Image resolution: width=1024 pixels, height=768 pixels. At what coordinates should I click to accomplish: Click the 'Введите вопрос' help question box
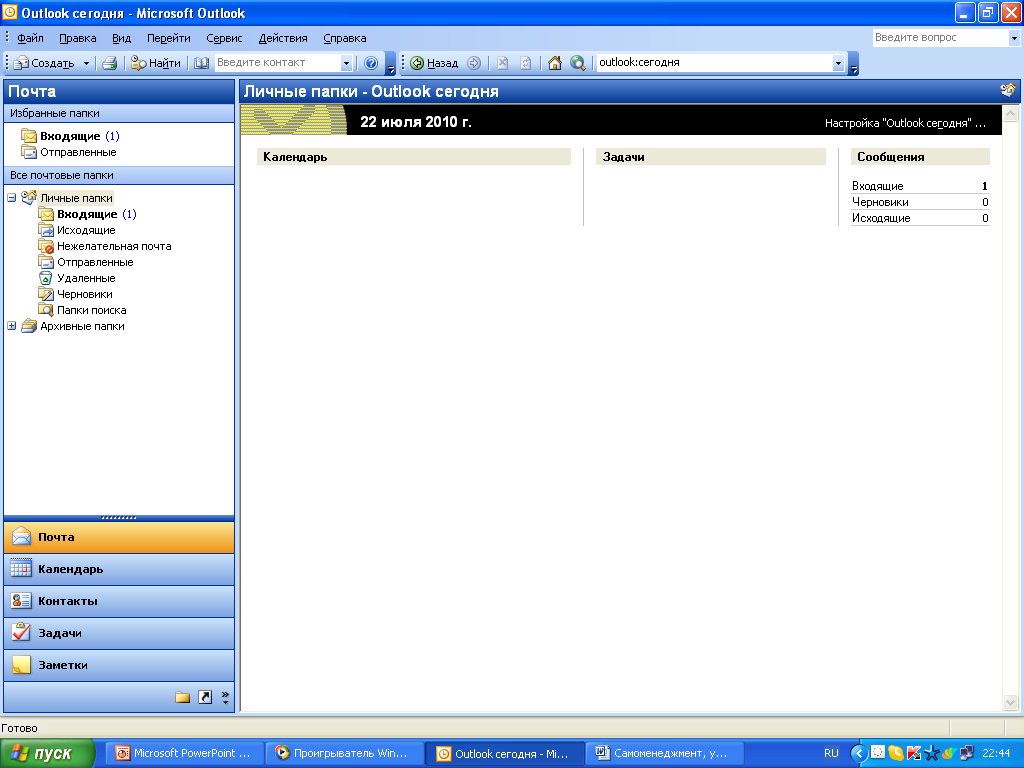tap(940, 38)
